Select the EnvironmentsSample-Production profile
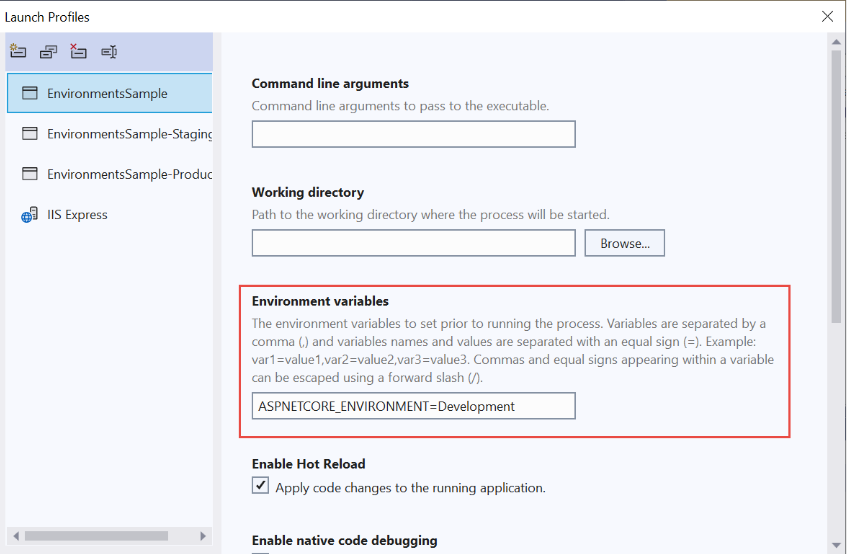 pyautogui.click(x=109, y=174)
